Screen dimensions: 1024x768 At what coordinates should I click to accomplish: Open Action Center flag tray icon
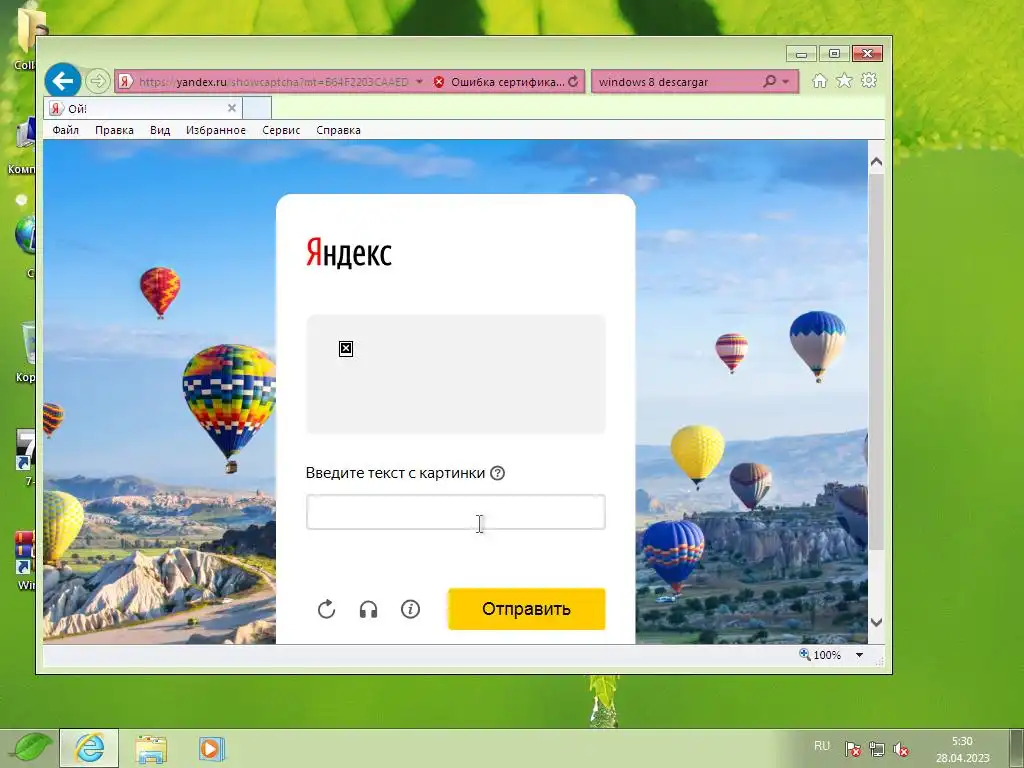pyautogui.click(x=852, y=748)
